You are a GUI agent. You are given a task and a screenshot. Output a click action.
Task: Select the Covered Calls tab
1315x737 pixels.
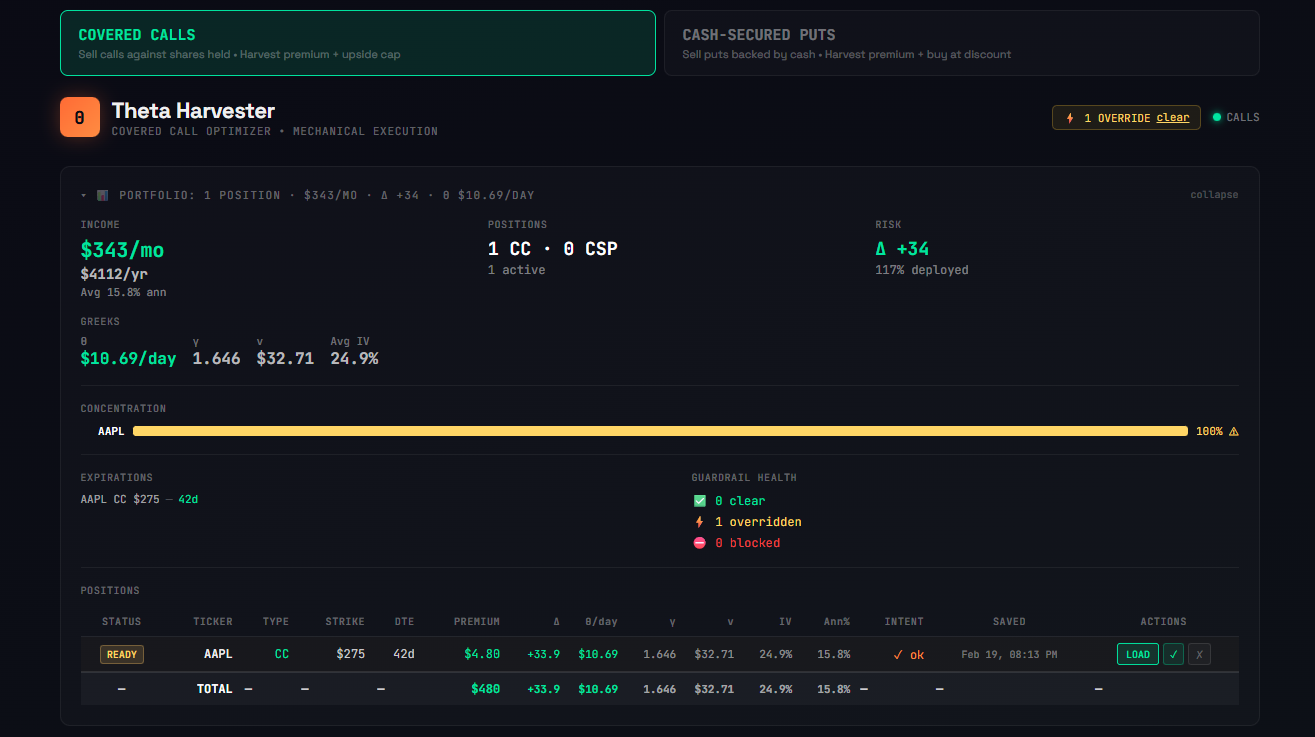[x=357, y=43]
